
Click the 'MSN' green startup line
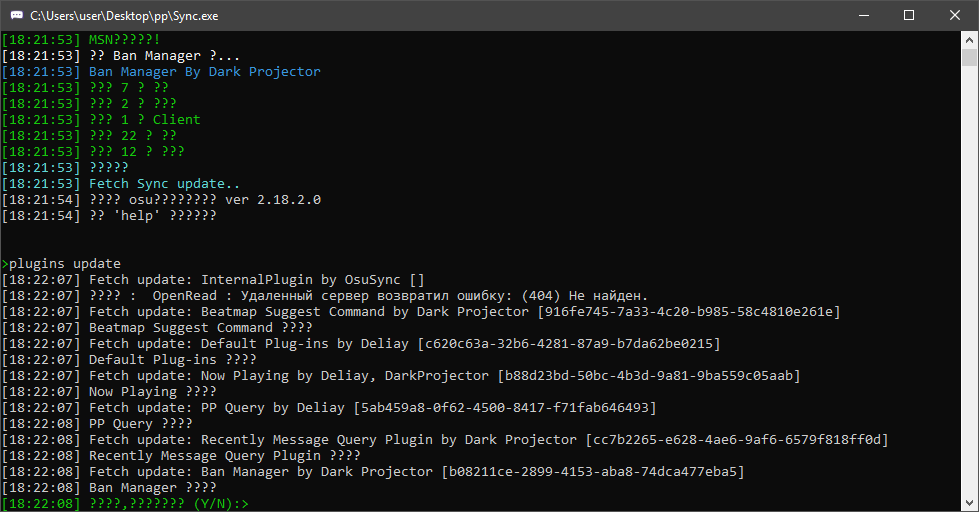point(81,39)
